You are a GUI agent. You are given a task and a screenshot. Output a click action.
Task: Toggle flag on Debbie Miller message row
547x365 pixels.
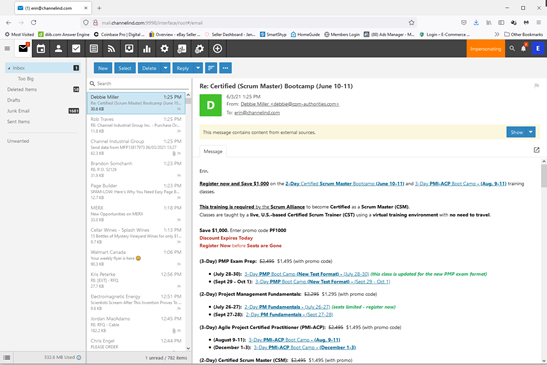[179, 109]
